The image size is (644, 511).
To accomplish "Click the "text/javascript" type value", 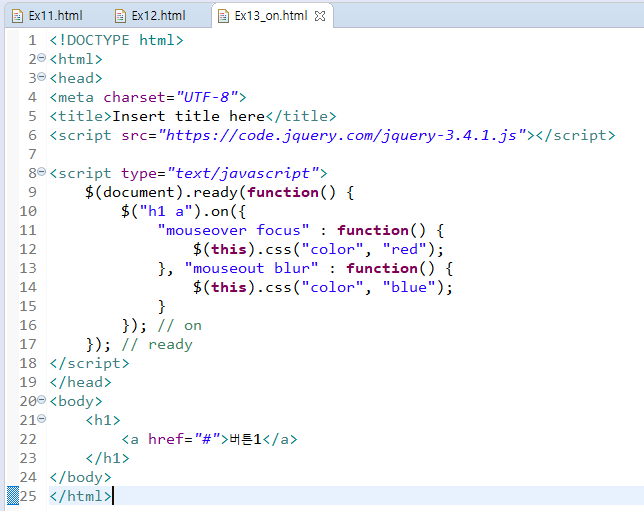I will (244, 173).
